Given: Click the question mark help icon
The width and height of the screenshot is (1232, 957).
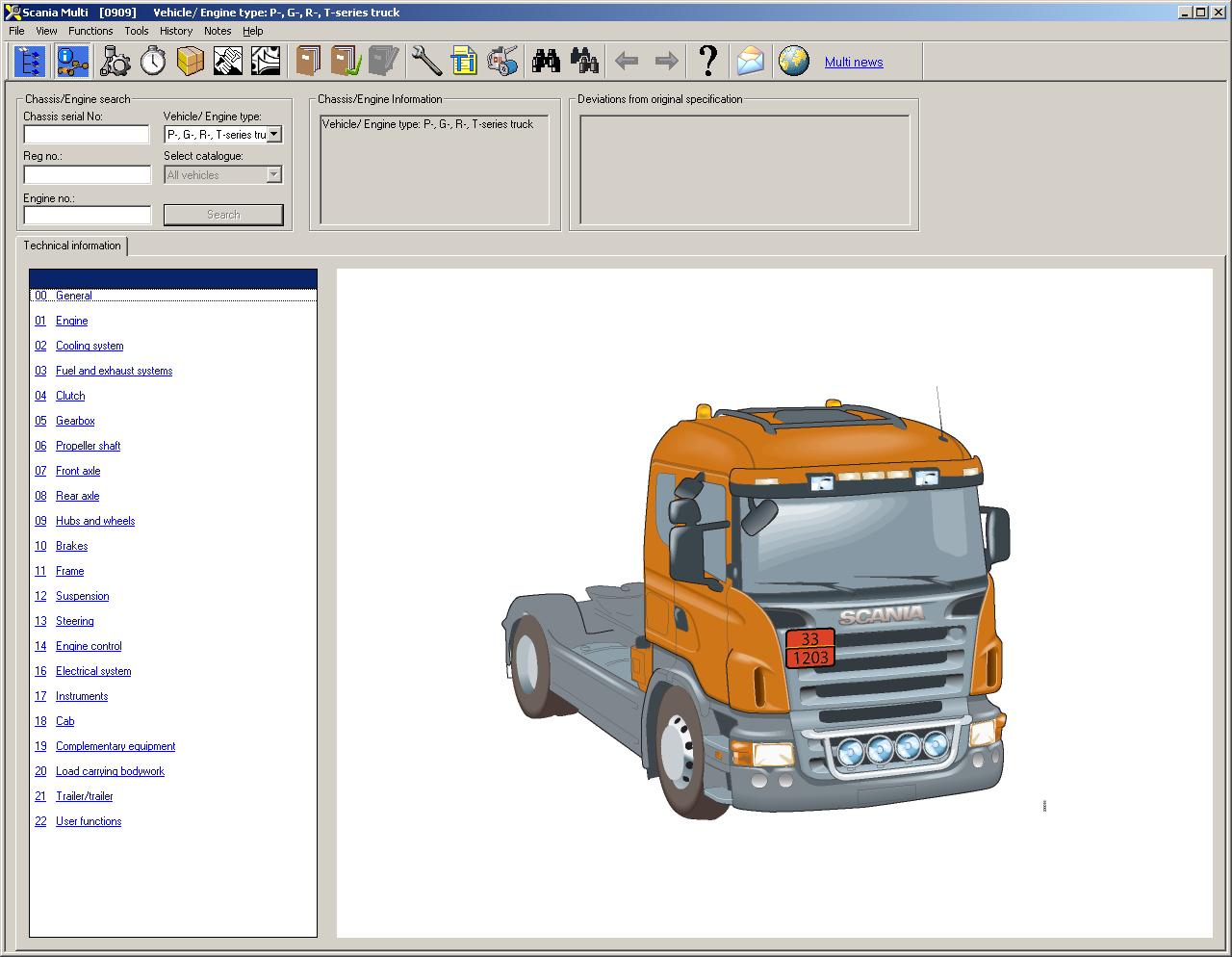Looking at the screenshot, I should pyautogui.click(x=708, y=61).
